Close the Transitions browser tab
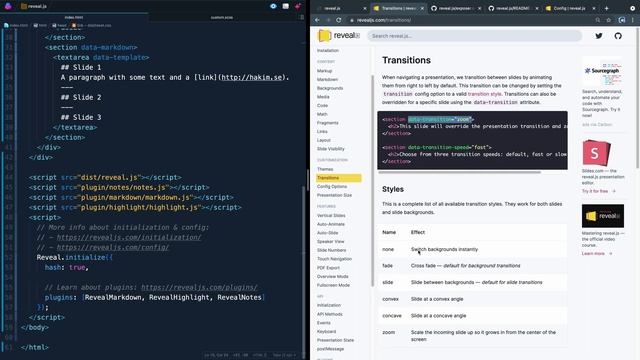The height and width of the screenshot is (360, 640). (422, 8)
